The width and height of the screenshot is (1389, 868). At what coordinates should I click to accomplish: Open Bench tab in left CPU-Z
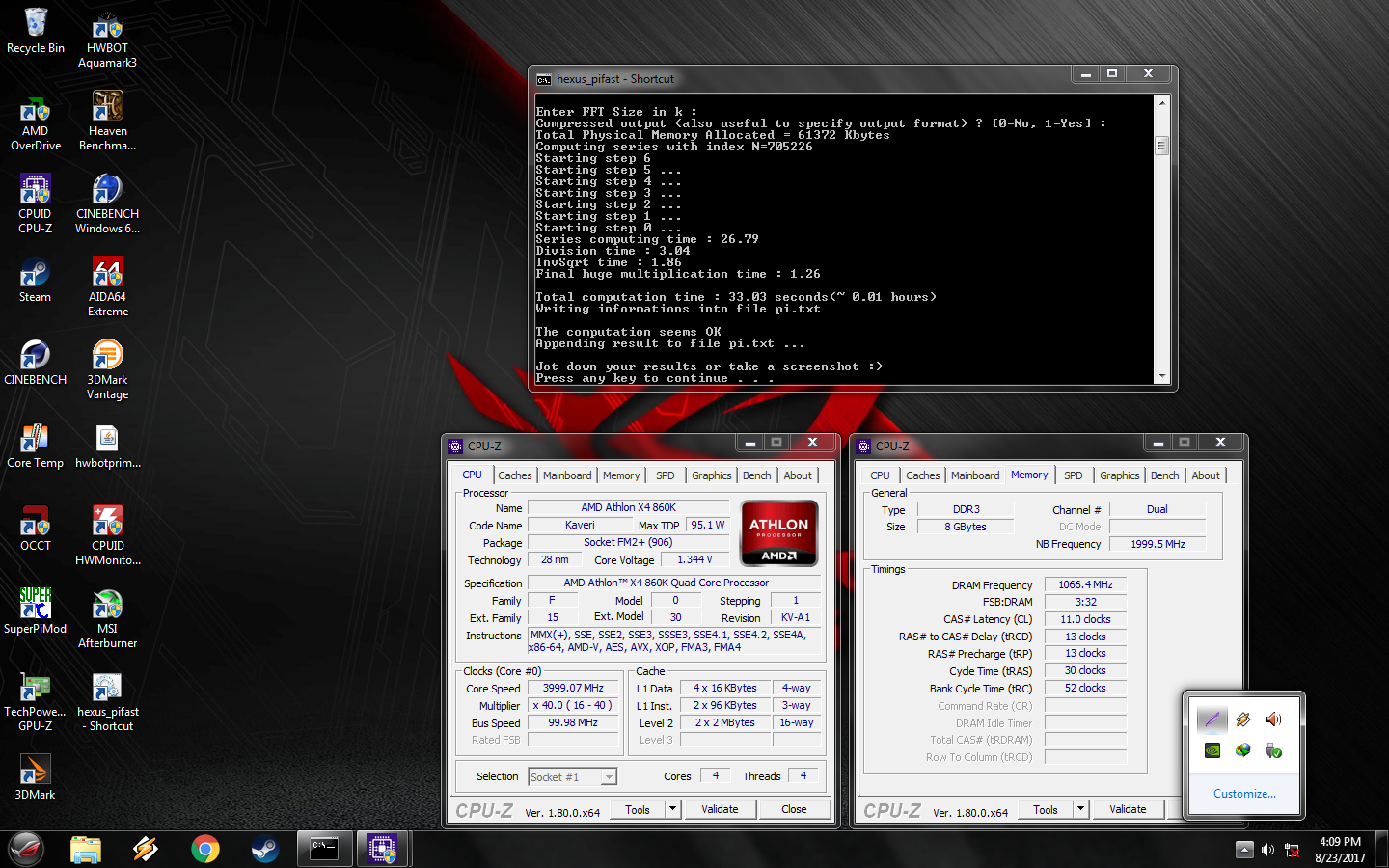(757, 475)
